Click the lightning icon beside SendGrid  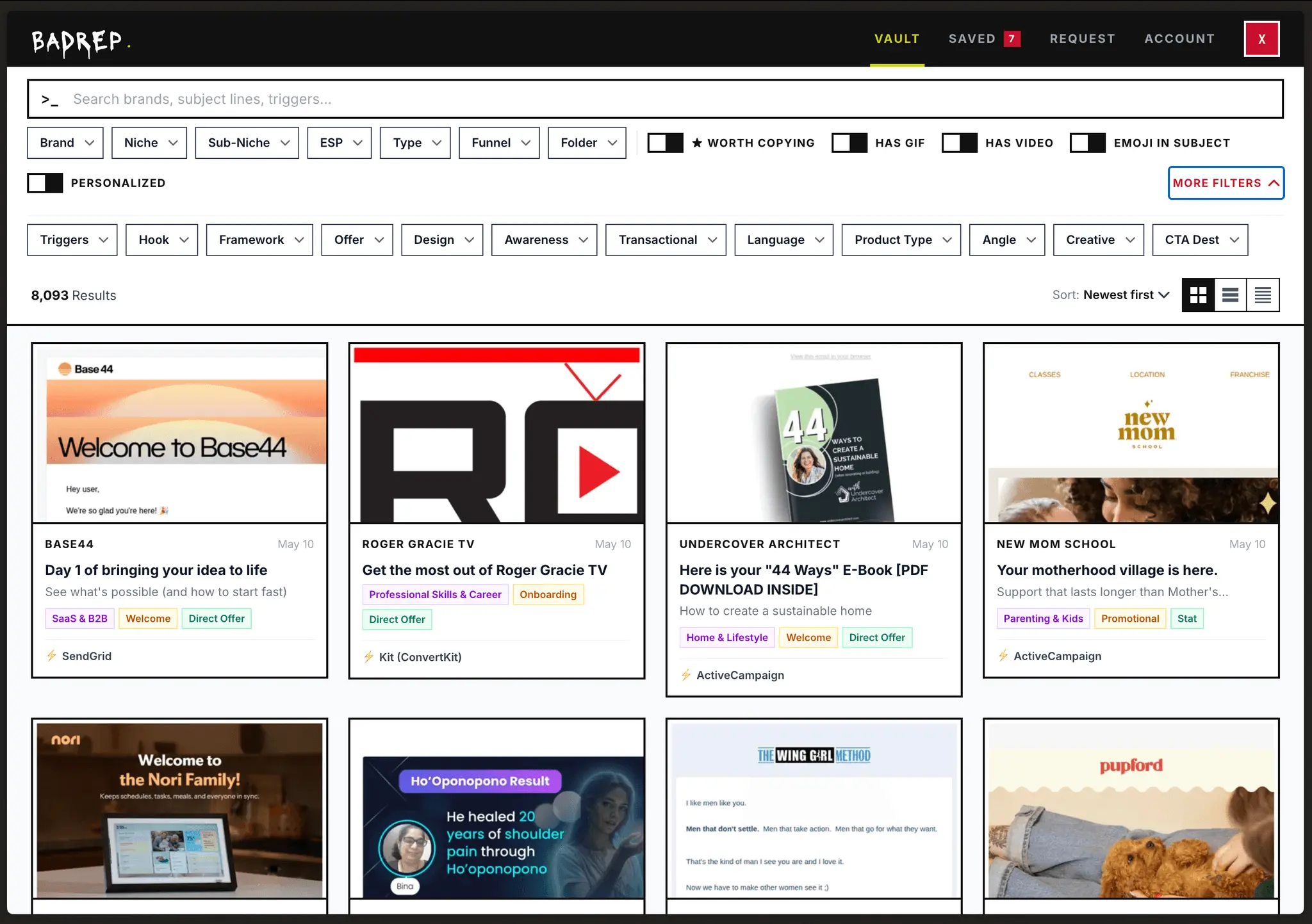pyautogui.click(x=51, y=656)
